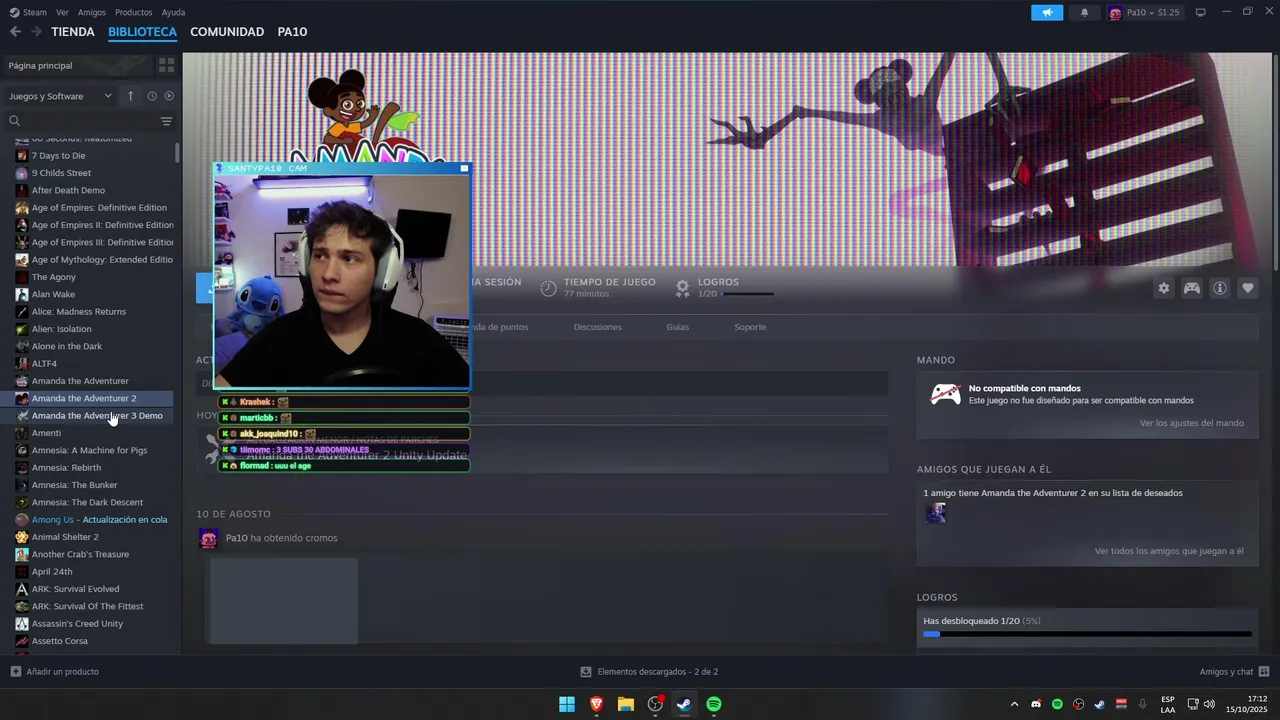1280x720 pixels.
Task: Go to TIENDA tab
Action: coord(73,32)
